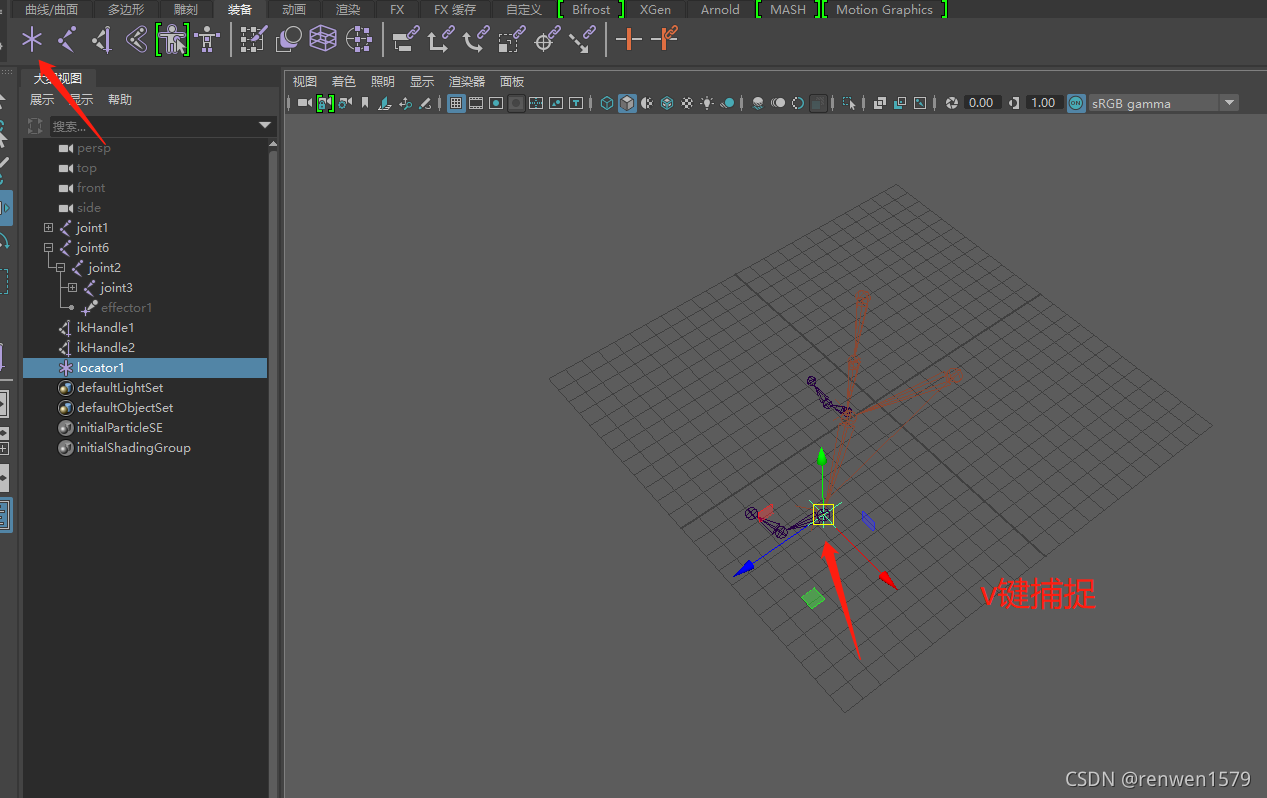
Task: Click the Image Plane viewport icon
Action: click(385, 103)
